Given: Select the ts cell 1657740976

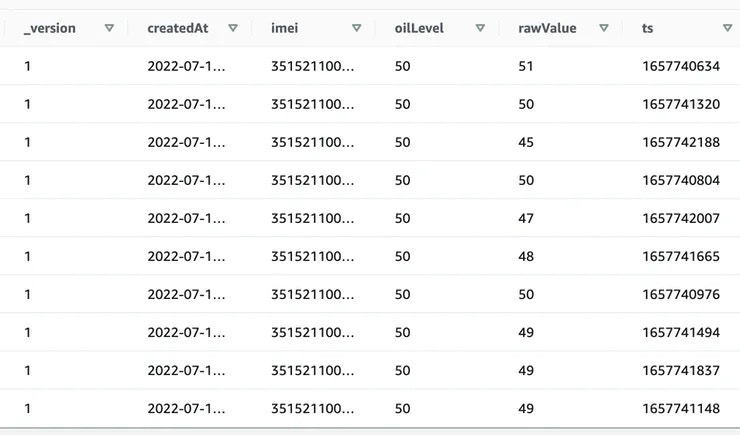Looking at the screenshot, I should (x=681, y=294).
